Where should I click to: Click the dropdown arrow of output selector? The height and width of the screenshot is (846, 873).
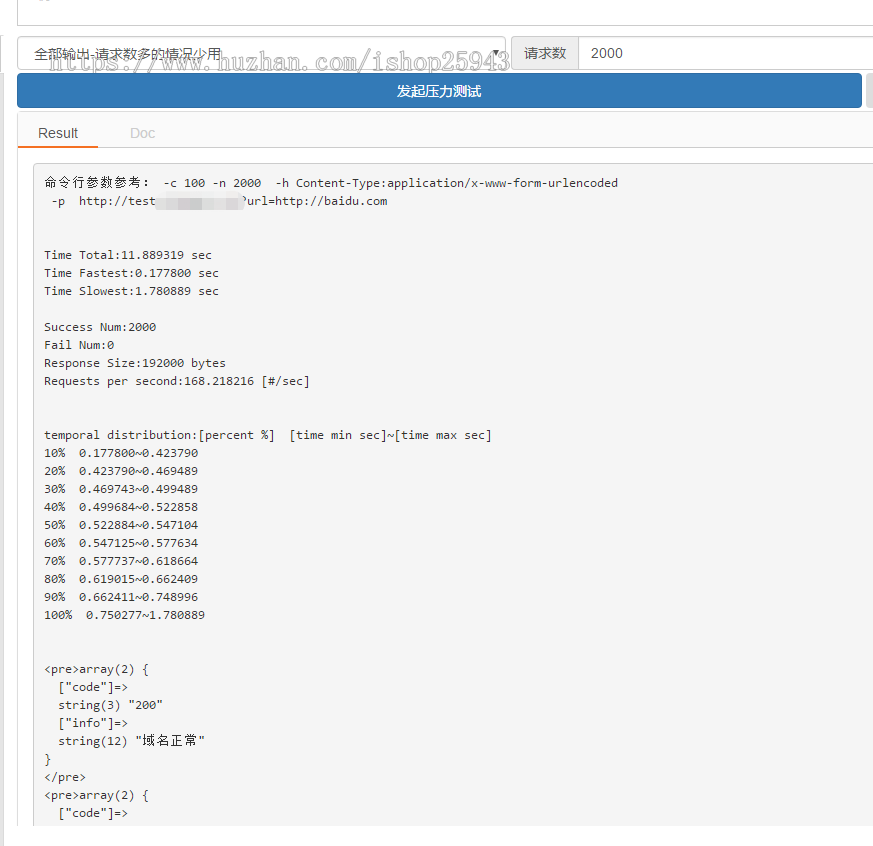[x=497, y=54]
